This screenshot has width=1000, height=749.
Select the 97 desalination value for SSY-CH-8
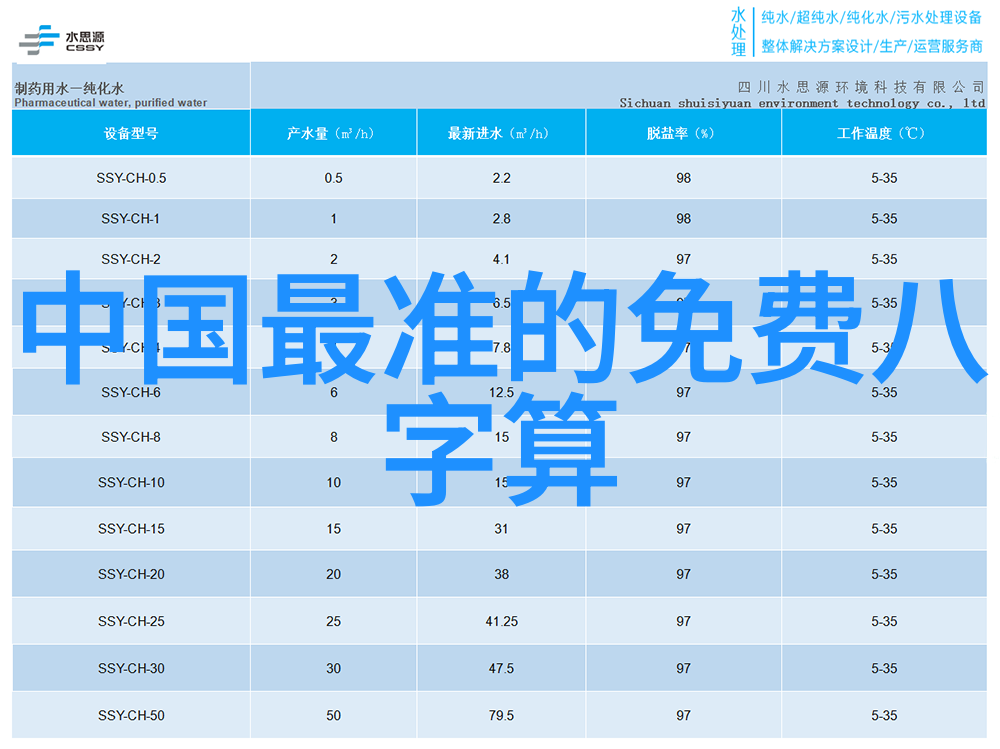click(684, 437)
